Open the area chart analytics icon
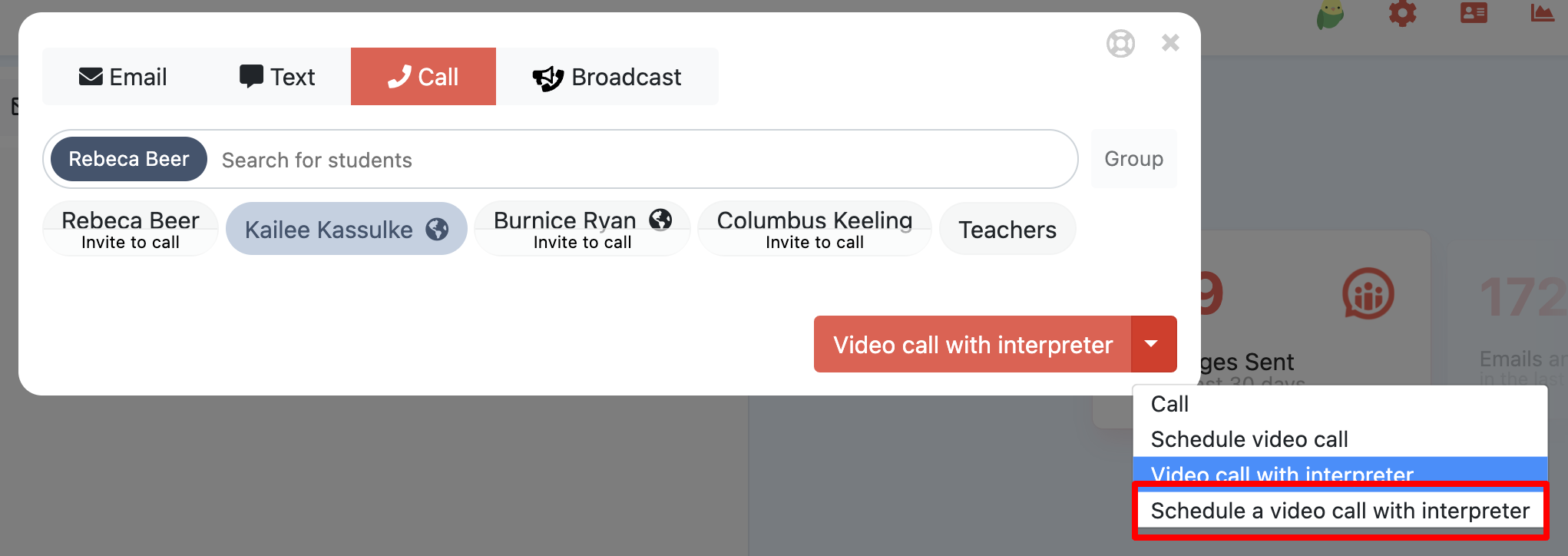Screen dimensions: 1568x556 point(1541,13)
